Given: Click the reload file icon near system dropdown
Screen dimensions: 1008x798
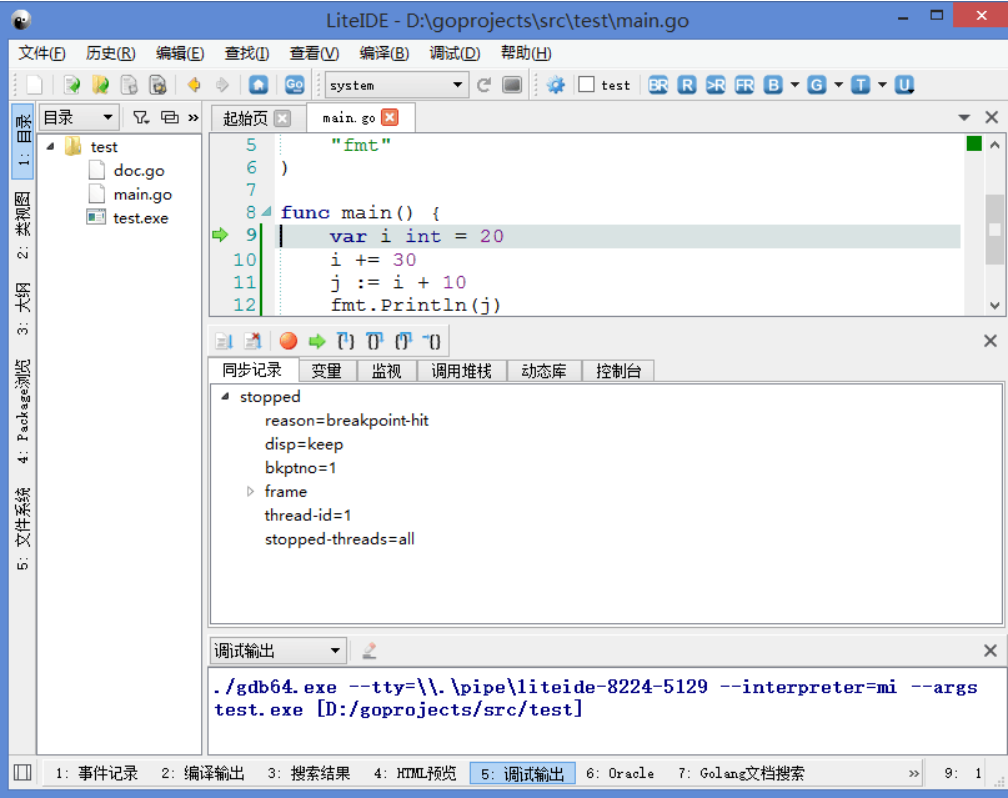Looking at the screenshot, I should (x=486, y=85).
